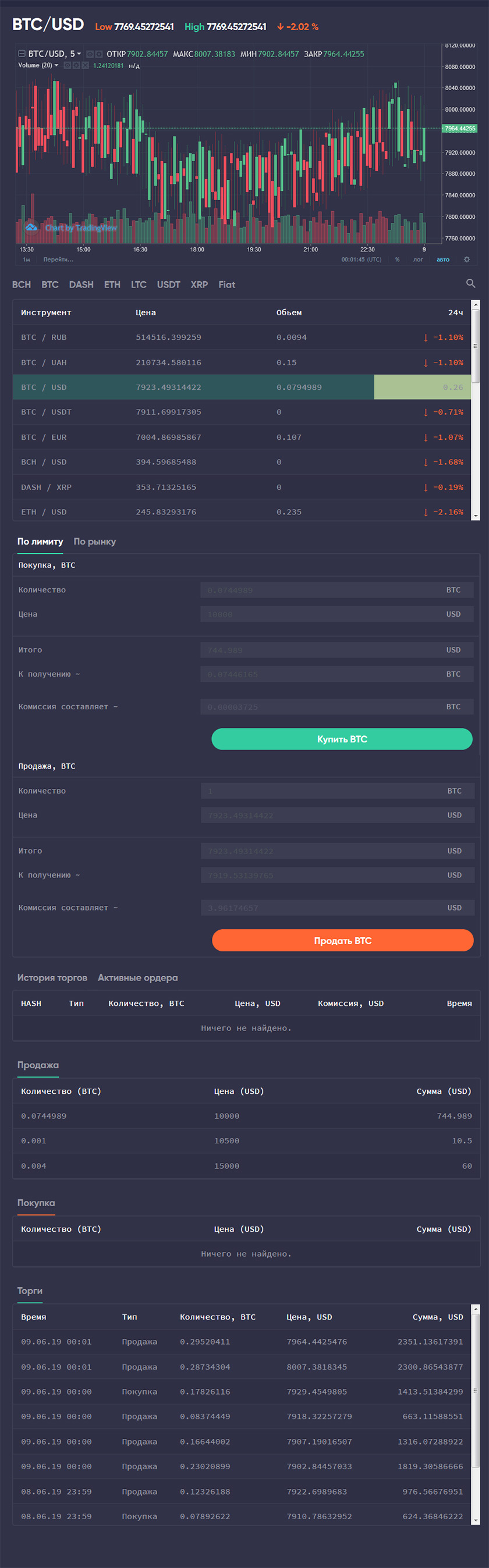Toggle auto scale 'авто'
The width and height of the screenshot is (489, 1568).
442,259
